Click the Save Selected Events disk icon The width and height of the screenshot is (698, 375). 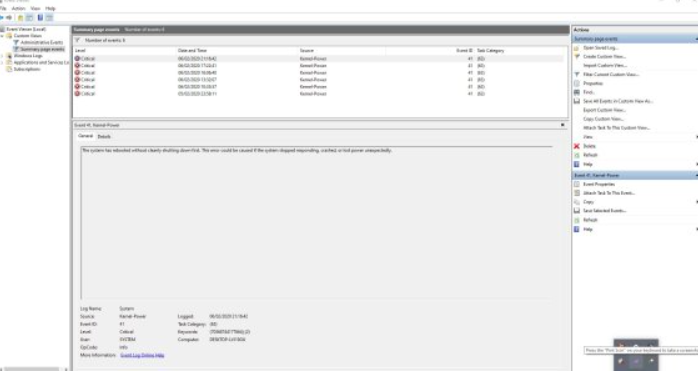[x=577, y=211]
